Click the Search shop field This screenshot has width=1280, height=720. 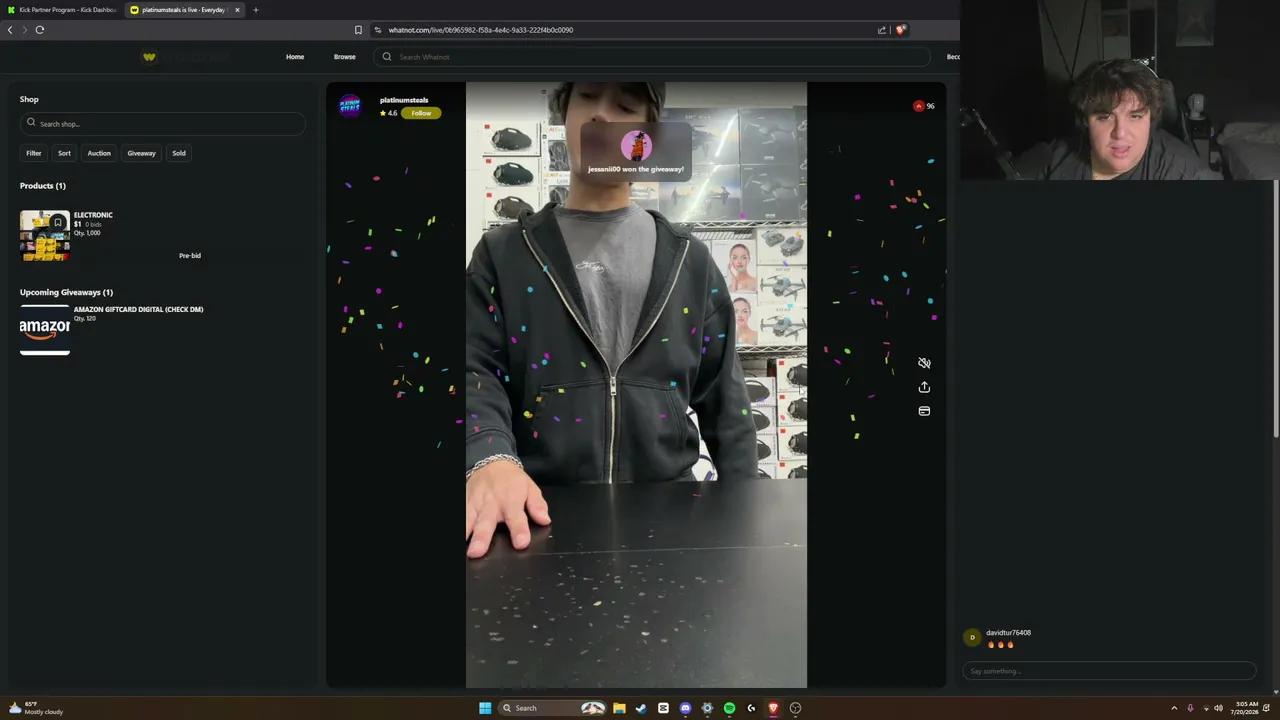point(162,124)
